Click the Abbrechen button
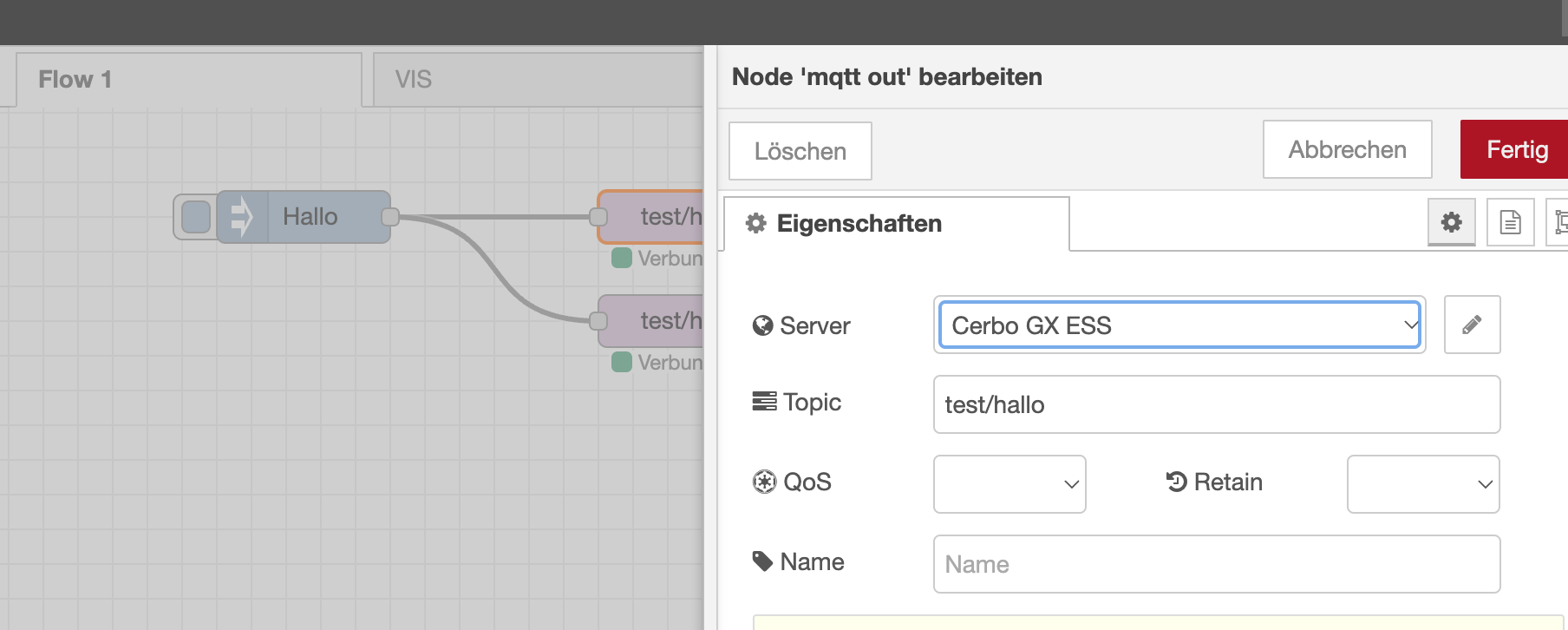This screenshot has width=1568, height=630. point(1347,149)
